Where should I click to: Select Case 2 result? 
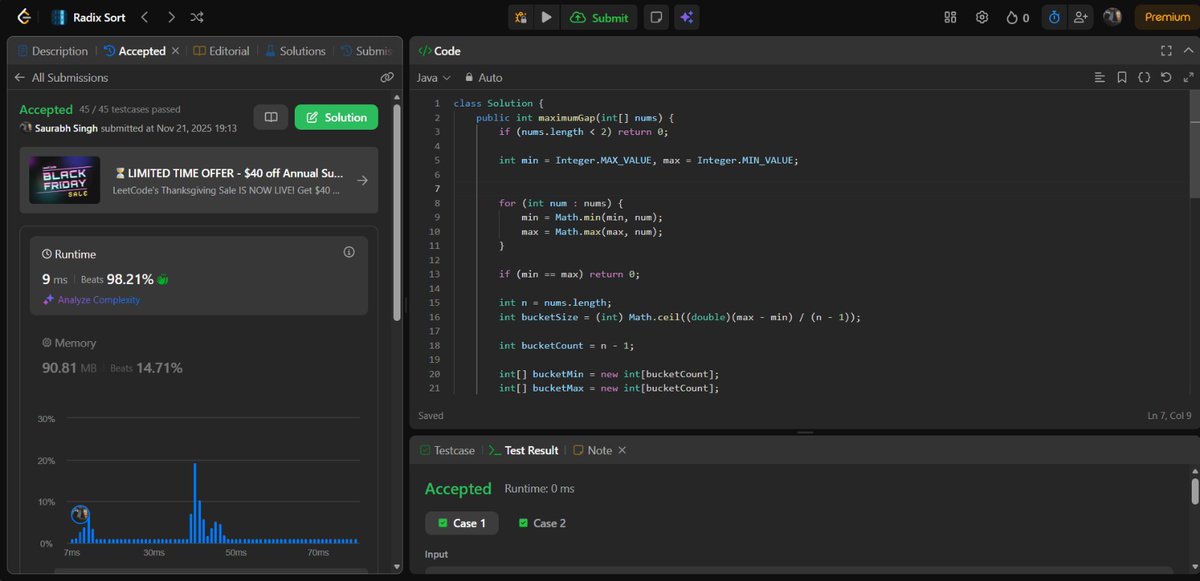click(542, 523)
